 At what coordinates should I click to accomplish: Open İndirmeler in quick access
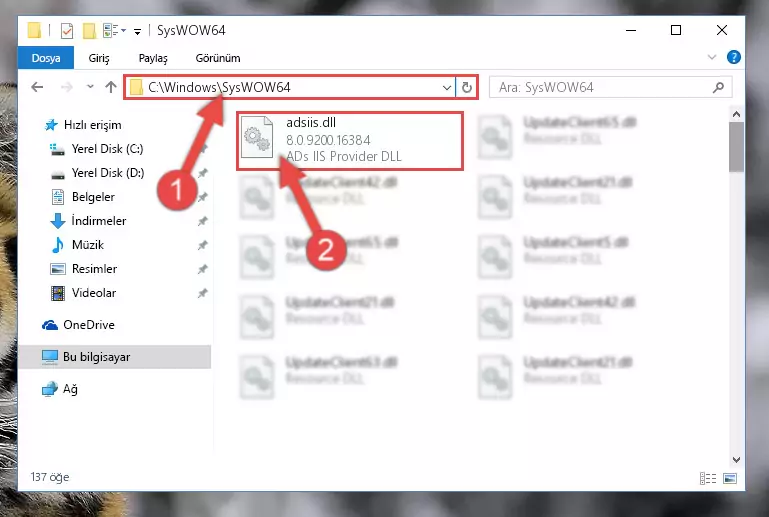tap(88, 221)
